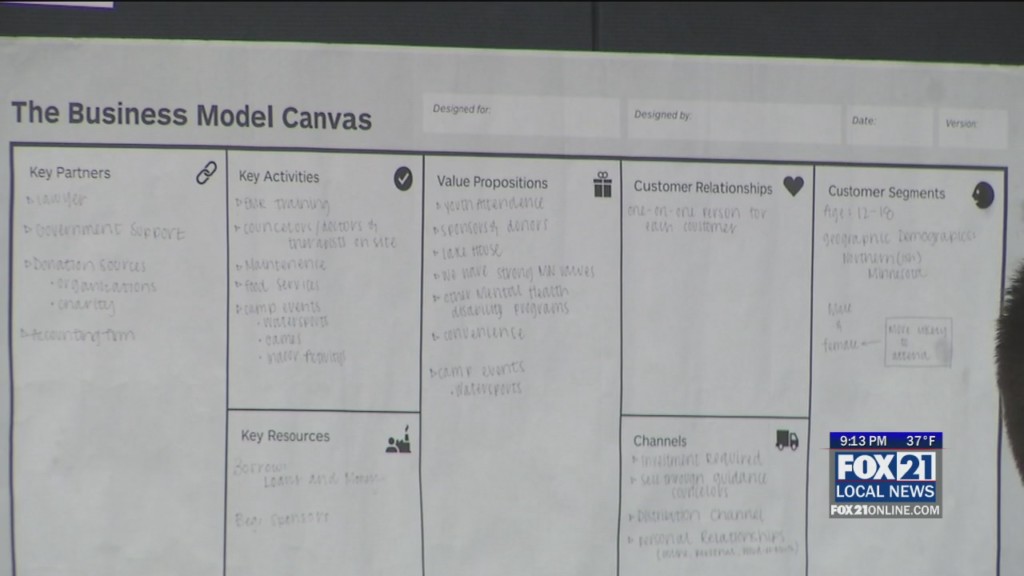Click the Customer Segments heading

pos(886,192)
